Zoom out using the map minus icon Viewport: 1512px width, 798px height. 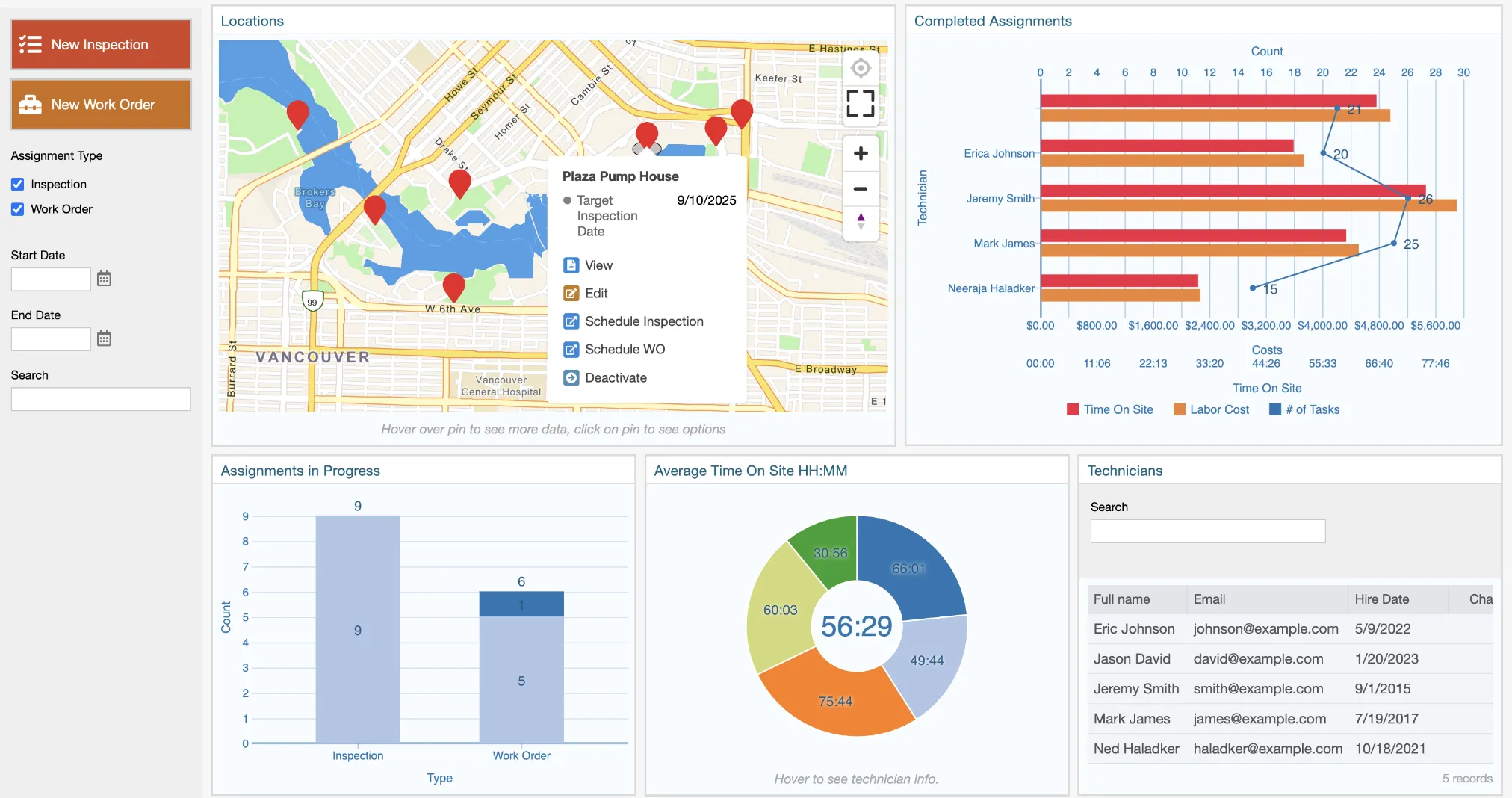pos(861,188)
